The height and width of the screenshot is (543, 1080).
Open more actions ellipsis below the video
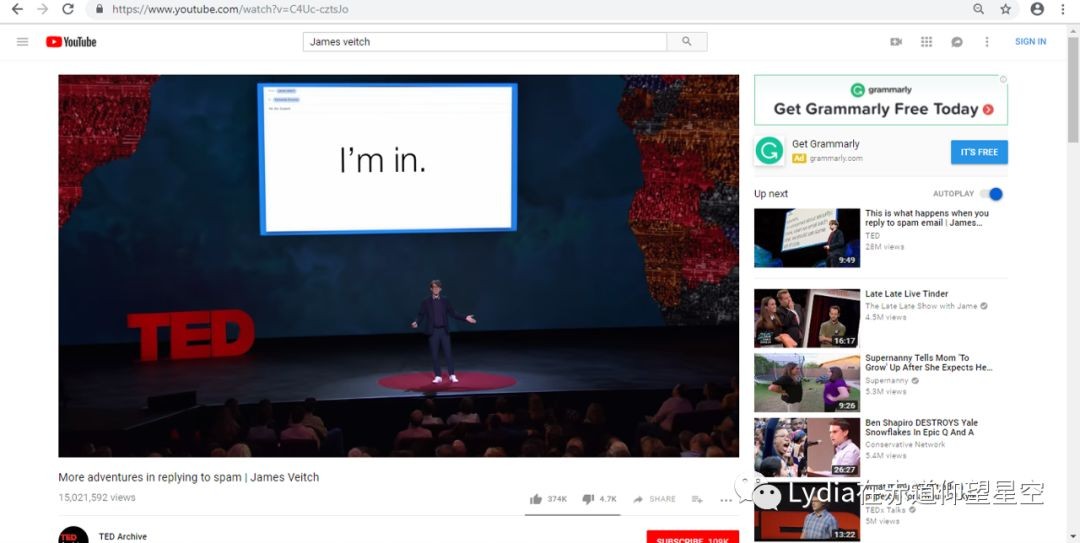726,499
